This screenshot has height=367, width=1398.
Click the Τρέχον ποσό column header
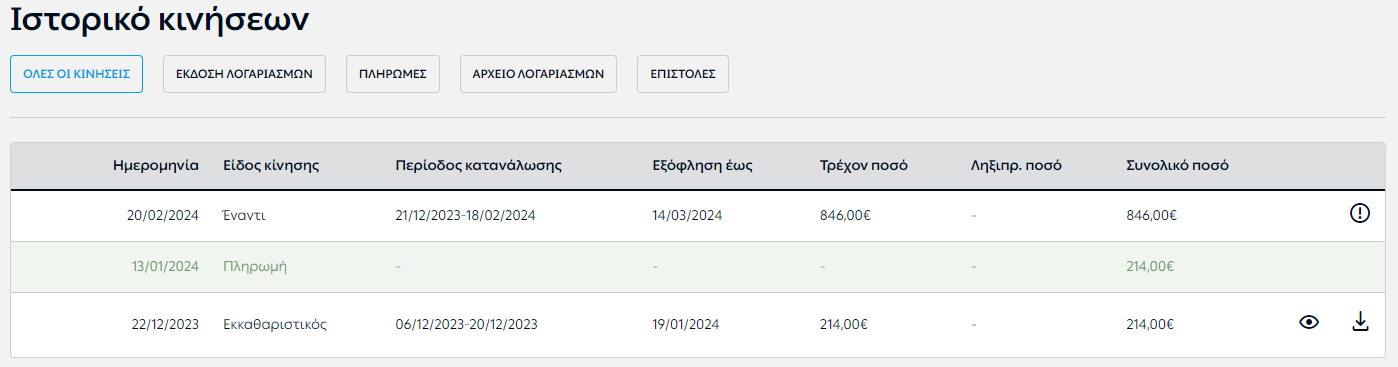[x=863, y=166]
